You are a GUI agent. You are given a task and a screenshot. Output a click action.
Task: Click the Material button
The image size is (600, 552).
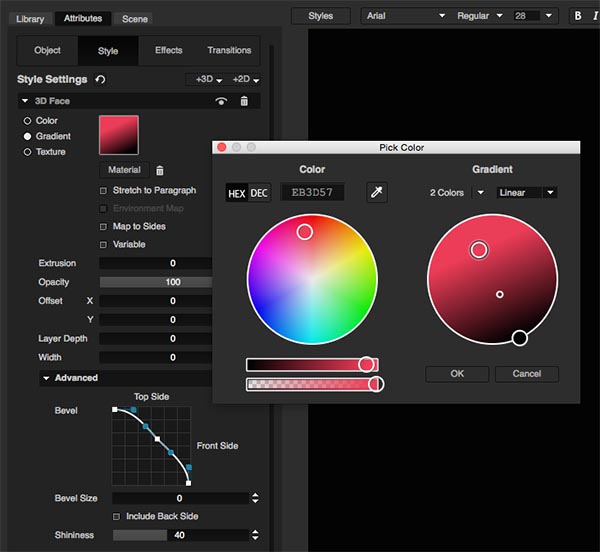click(x=124, y=170)
